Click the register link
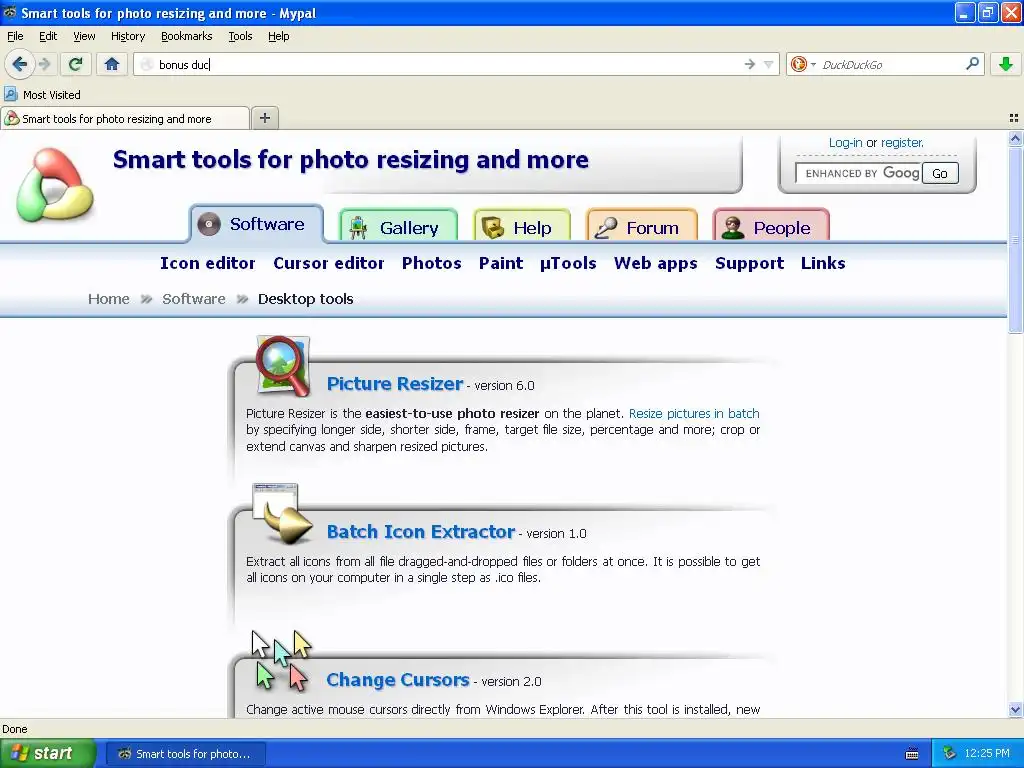Image resolution: width=1024 pixels, height=768 pixels. pyautogui.click(x=902, y=142)
